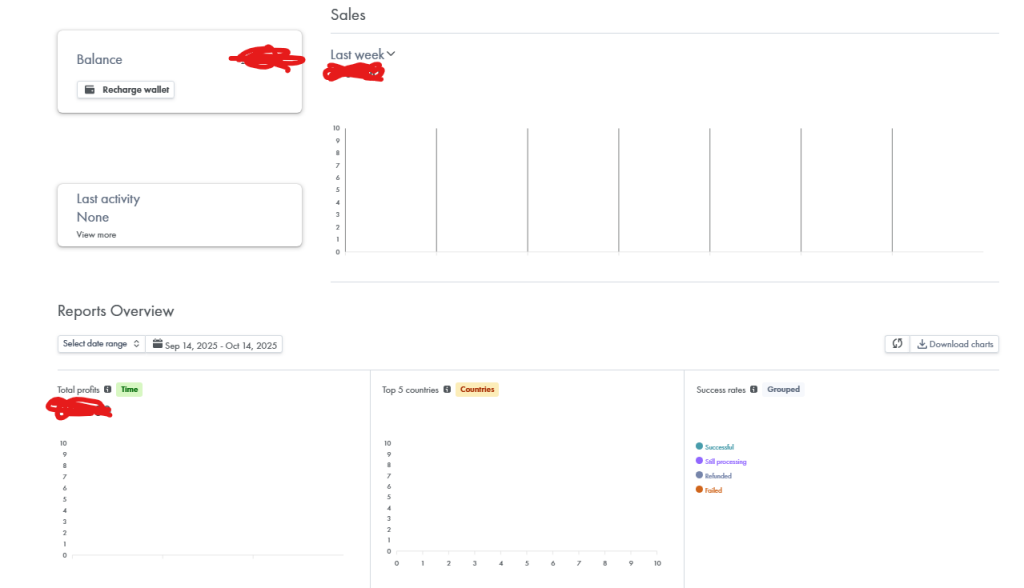Toggle the Still processing legend series

tap(725, 462)
